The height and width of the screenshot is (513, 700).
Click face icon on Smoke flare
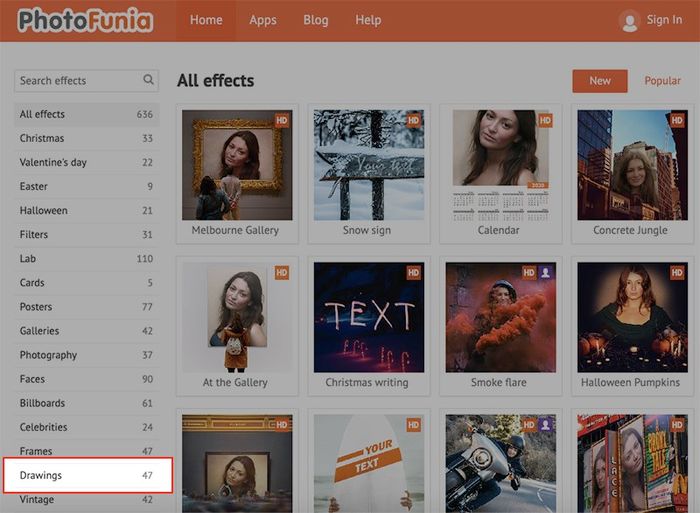(x=545, y=272)
